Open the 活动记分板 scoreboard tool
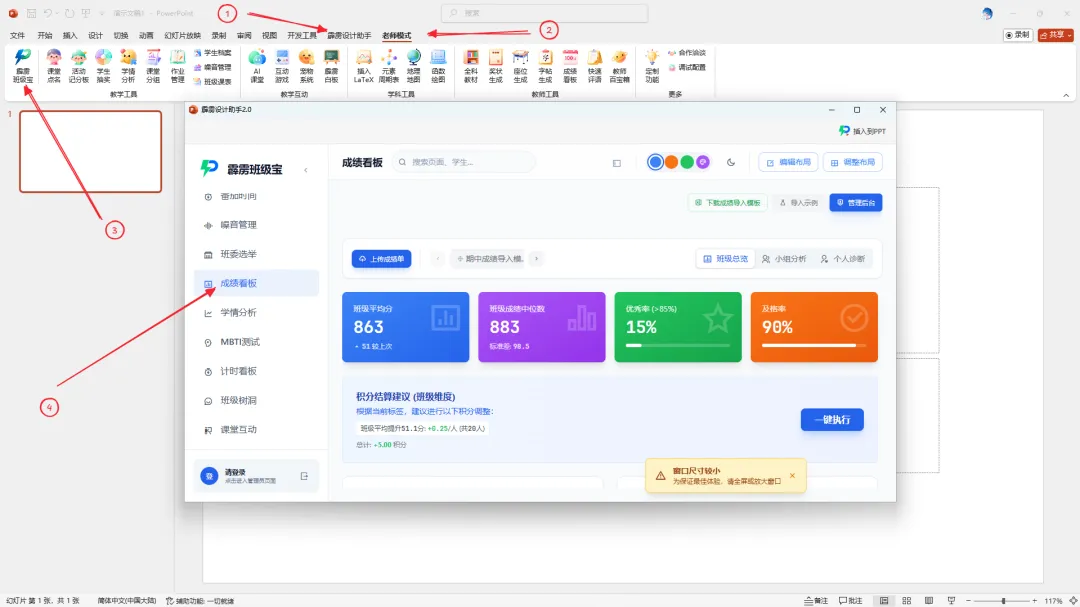Image resolution: width=1080 pixels, height=607 pixels. 79,66
